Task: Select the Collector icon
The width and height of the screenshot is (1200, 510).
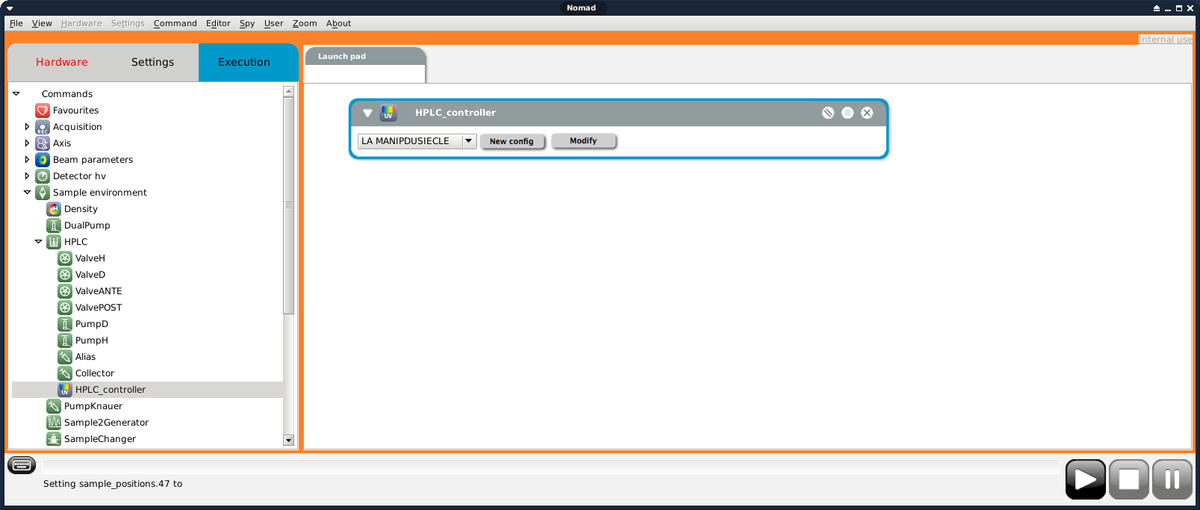Action: click(x=65, y=373)
